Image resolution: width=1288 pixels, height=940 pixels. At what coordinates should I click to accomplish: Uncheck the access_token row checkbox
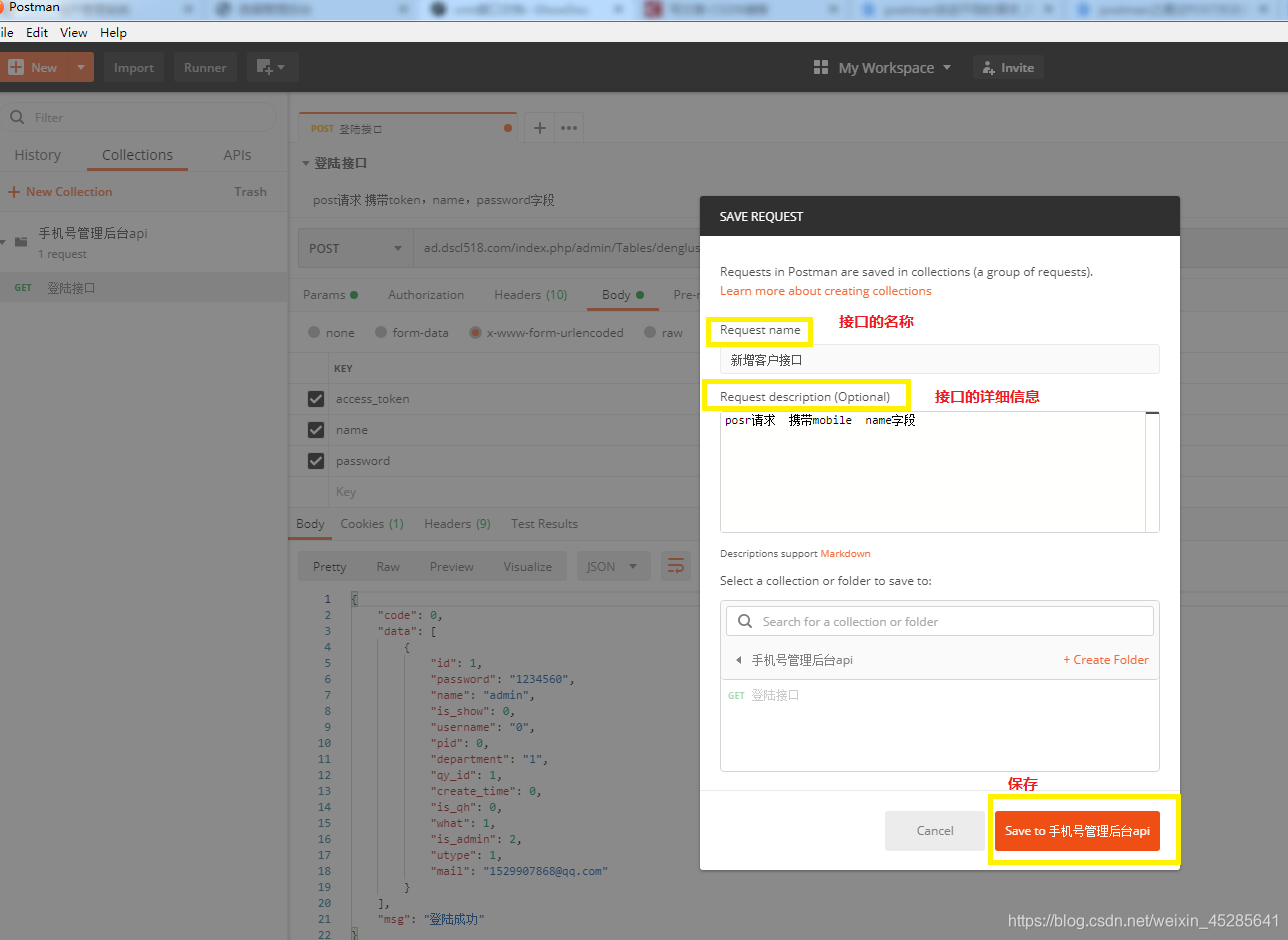tap(316, 399)
